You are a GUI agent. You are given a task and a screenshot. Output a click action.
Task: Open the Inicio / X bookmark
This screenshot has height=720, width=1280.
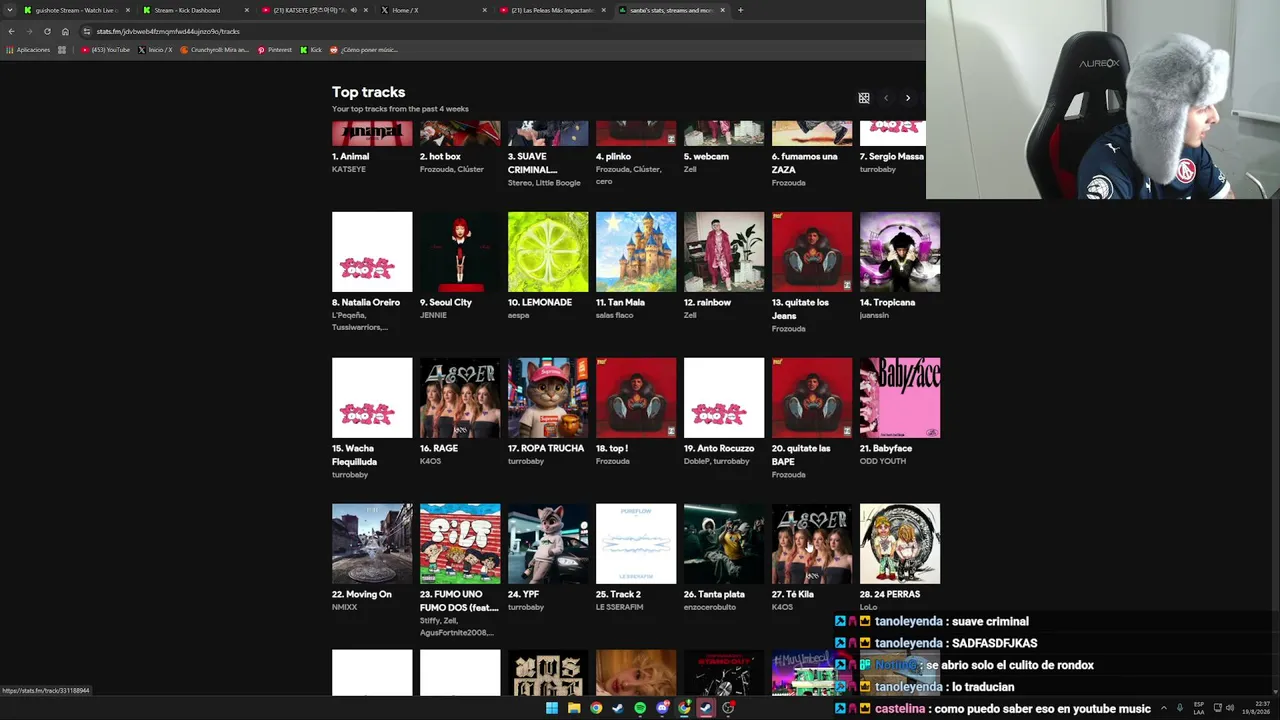click(155, 50)
